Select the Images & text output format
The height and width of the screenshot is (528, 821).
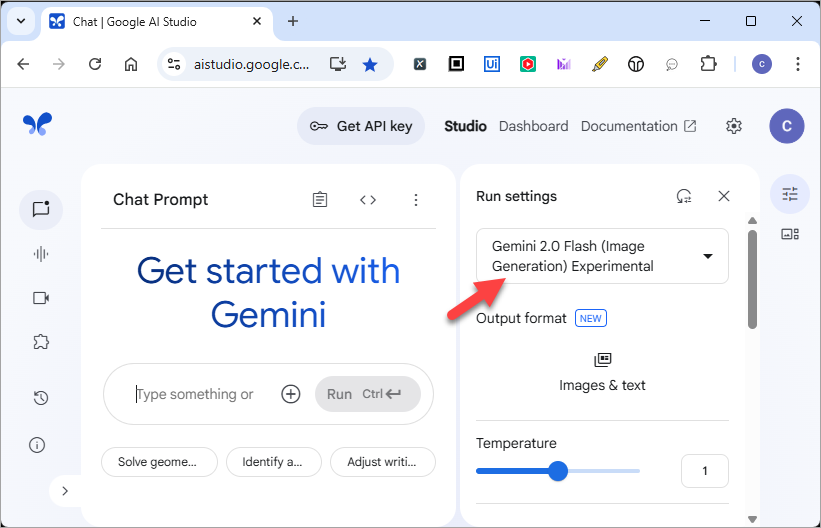602,373
